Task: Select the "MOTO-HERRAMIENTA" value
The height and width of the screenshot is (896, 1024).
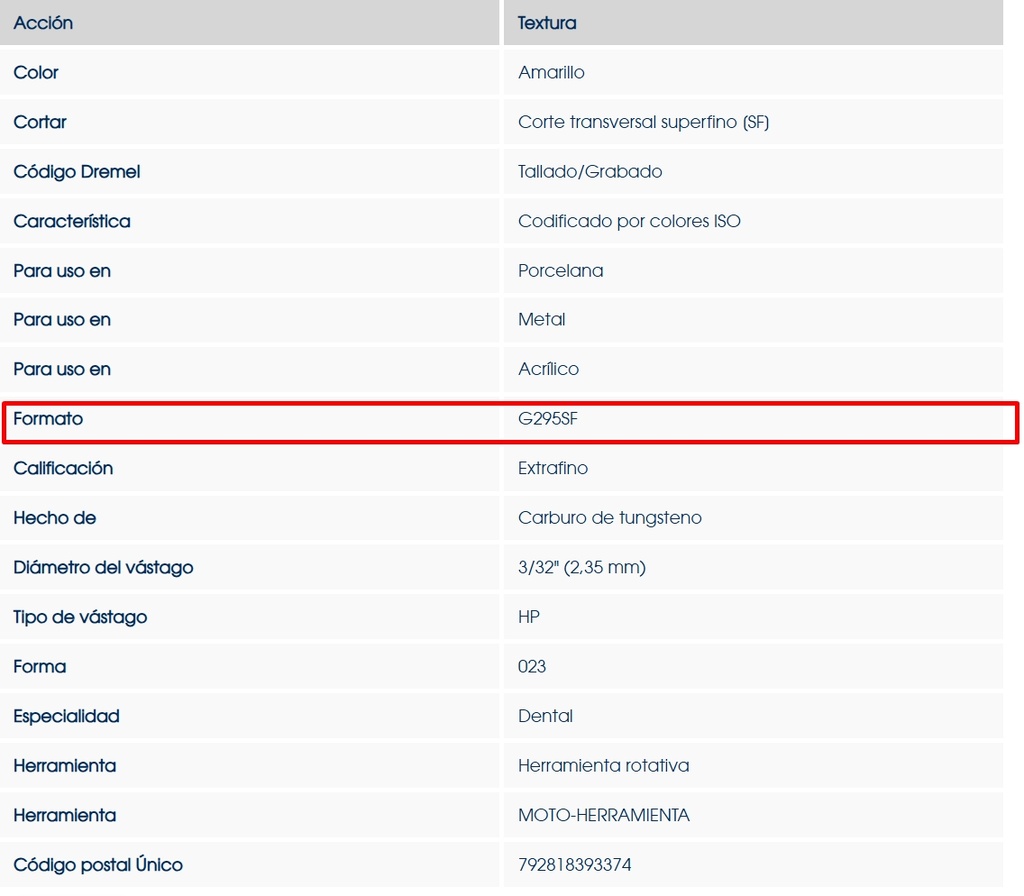Action: coord(604,815)
